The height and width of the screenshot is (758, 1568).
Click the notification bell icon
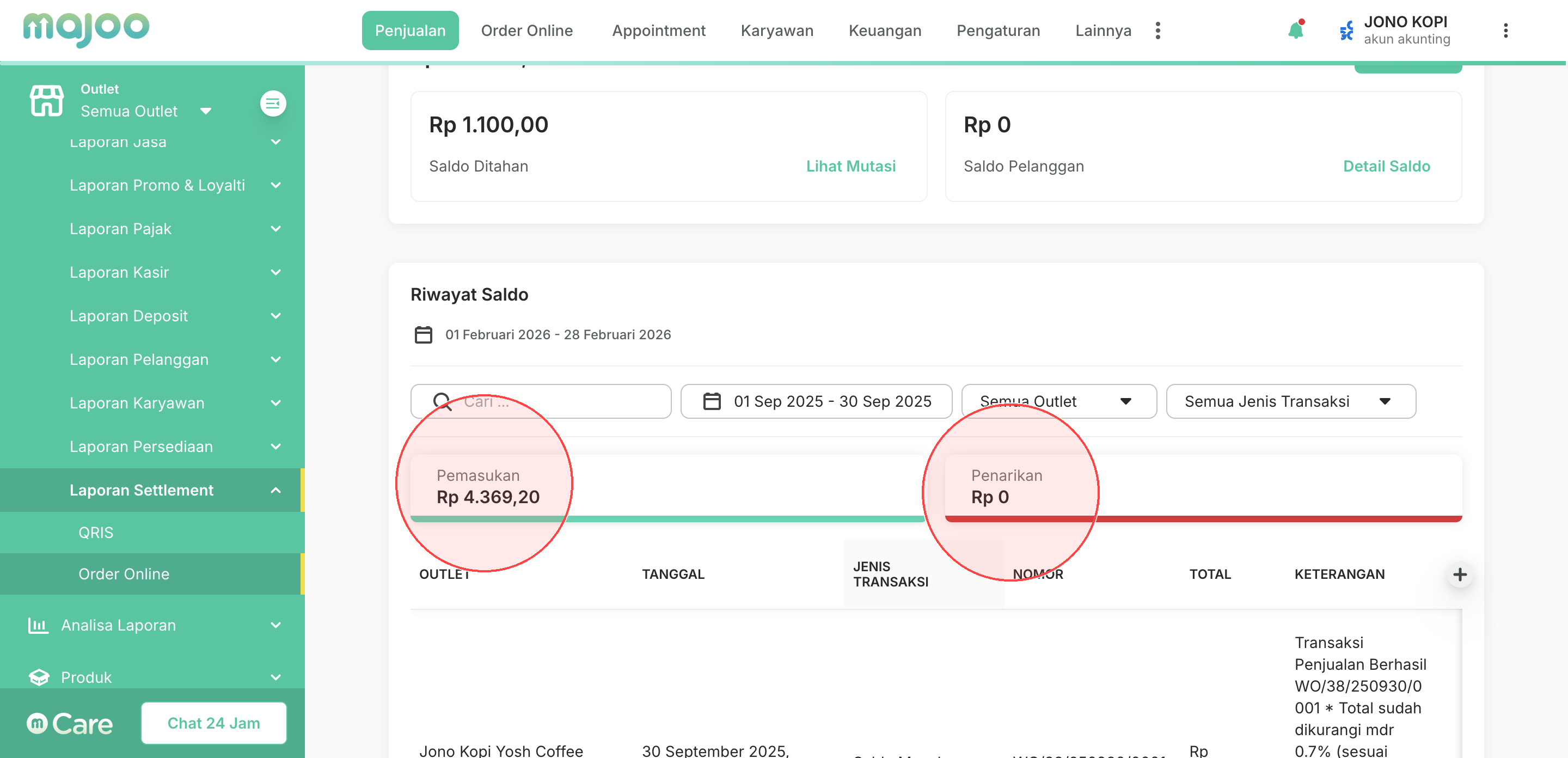click(x=1295, y=30)
